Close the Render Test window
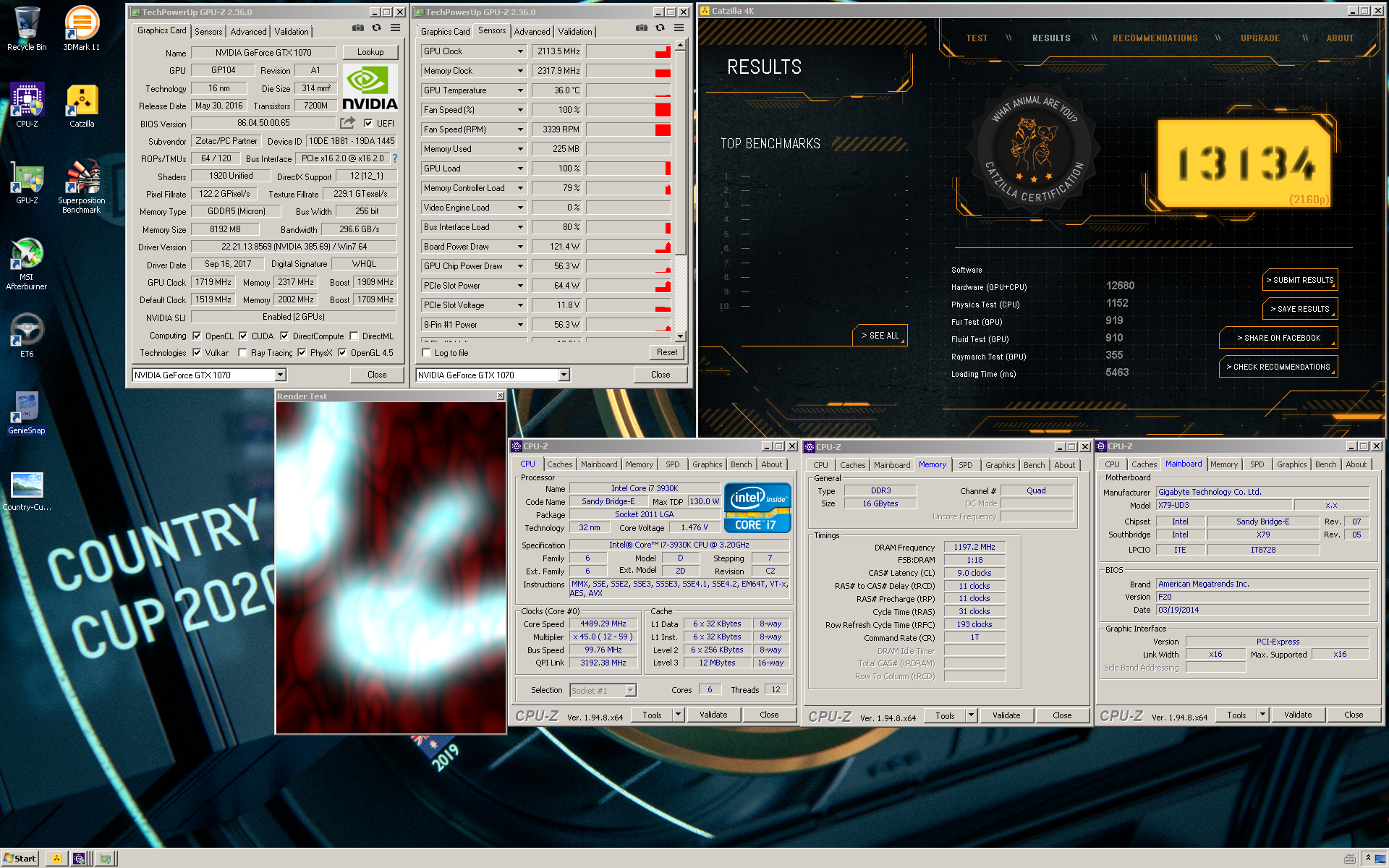The image size is (1389, 868). click(x=500, y=396)
